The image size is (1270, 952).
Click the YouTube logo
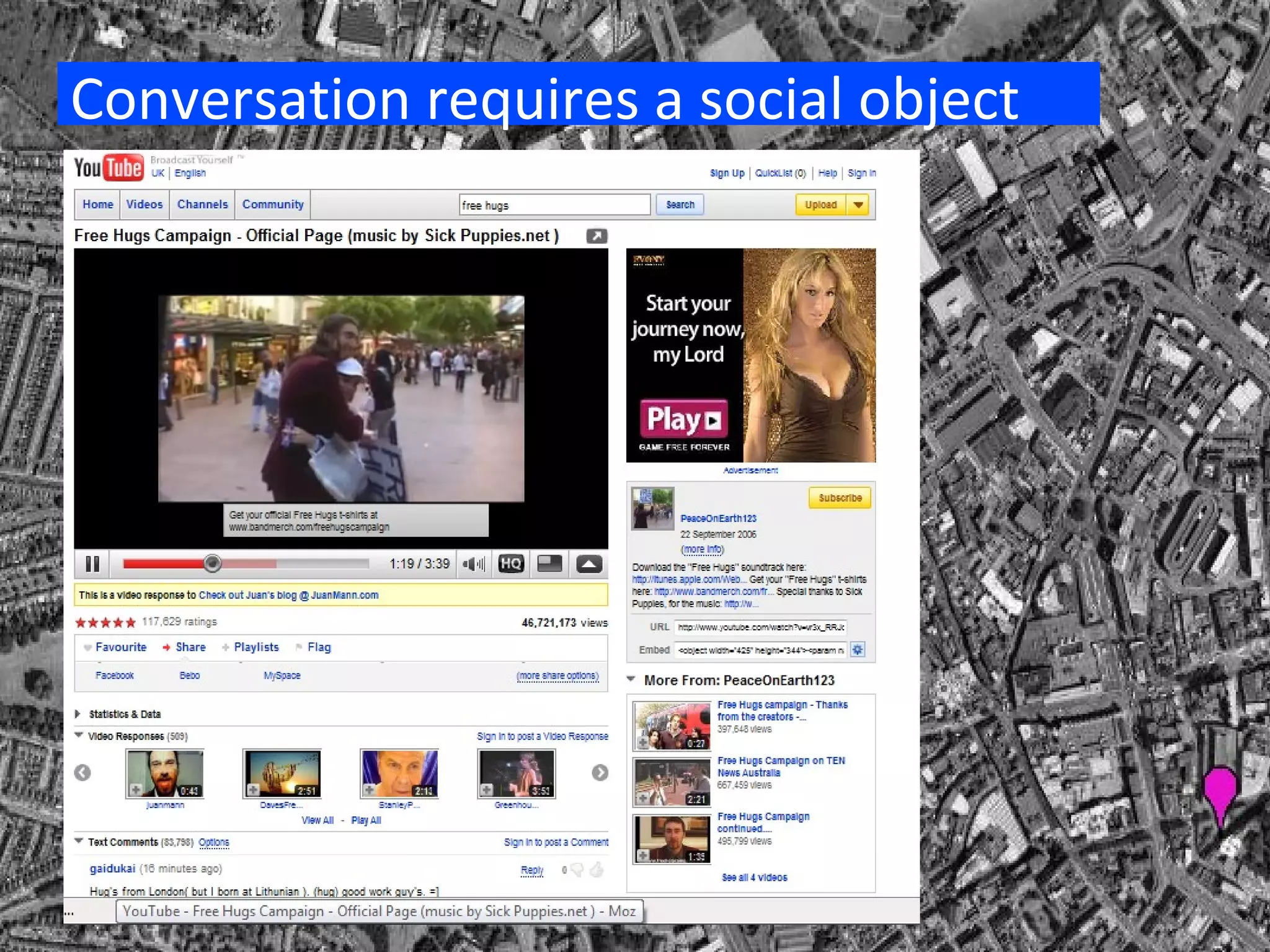(x=109, y=167)
